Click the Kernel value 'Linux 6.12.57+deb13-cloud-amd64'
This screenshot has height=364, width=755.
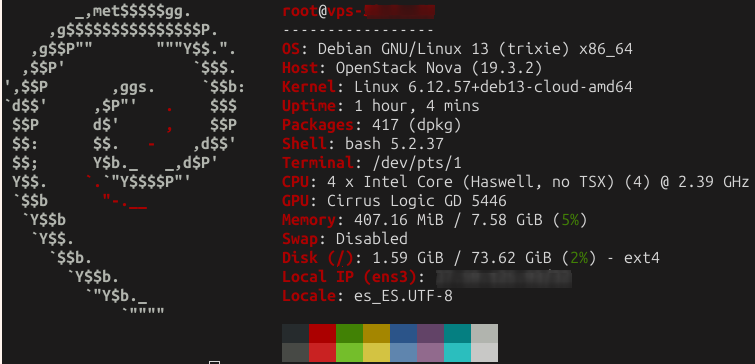pos(494,87)
